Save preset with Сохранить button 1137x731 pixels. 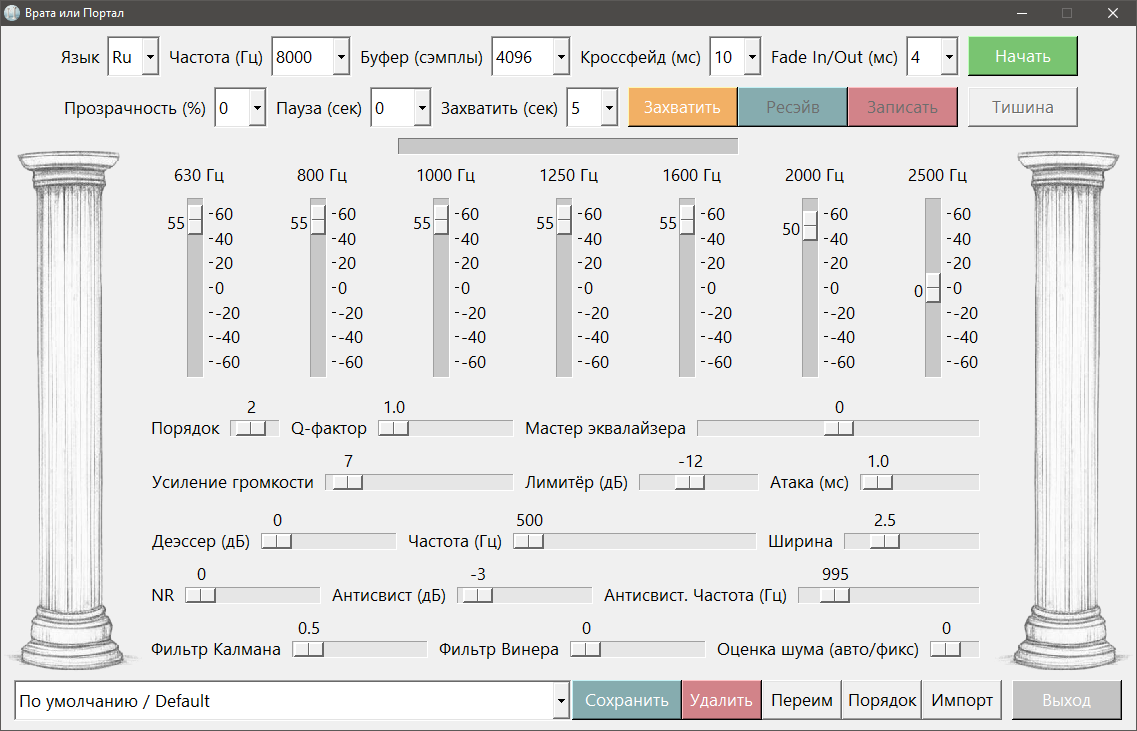(x=627, y=701)
